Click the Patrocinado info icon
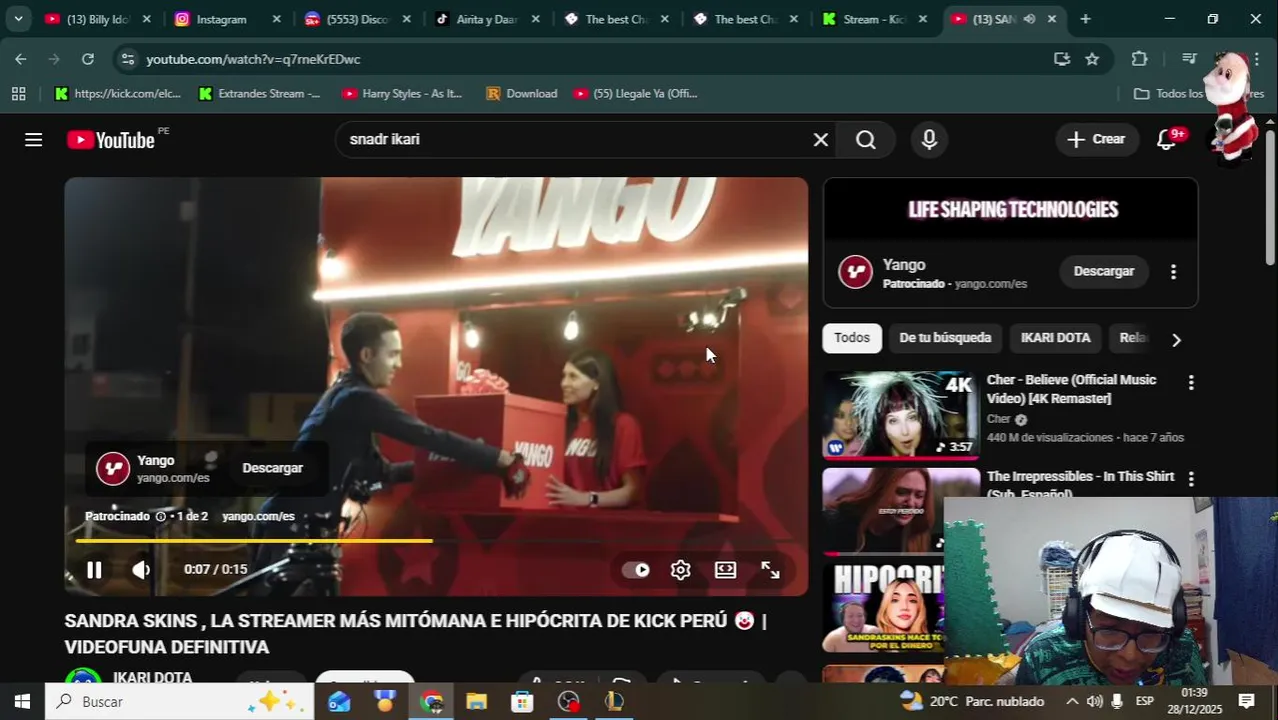This screenshot has width=1278, height=720. point(160,517)
